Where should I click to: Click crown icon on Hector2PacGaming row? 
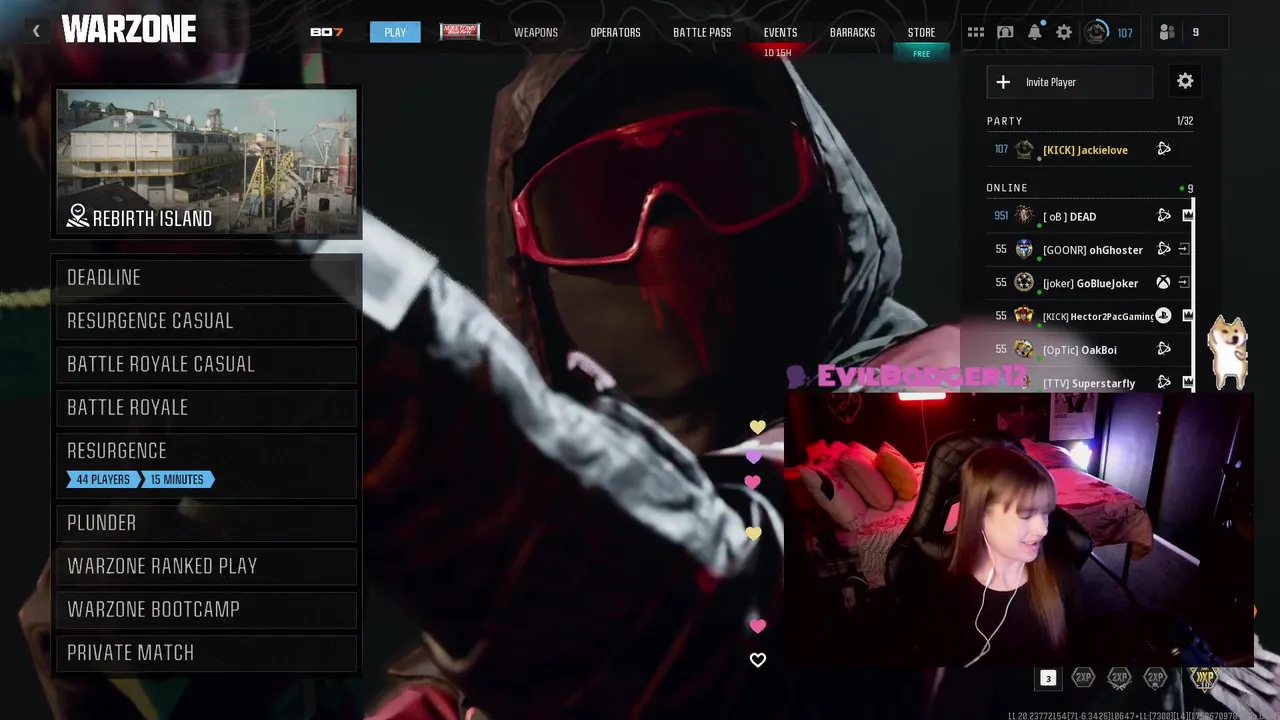click(1187, 315)
